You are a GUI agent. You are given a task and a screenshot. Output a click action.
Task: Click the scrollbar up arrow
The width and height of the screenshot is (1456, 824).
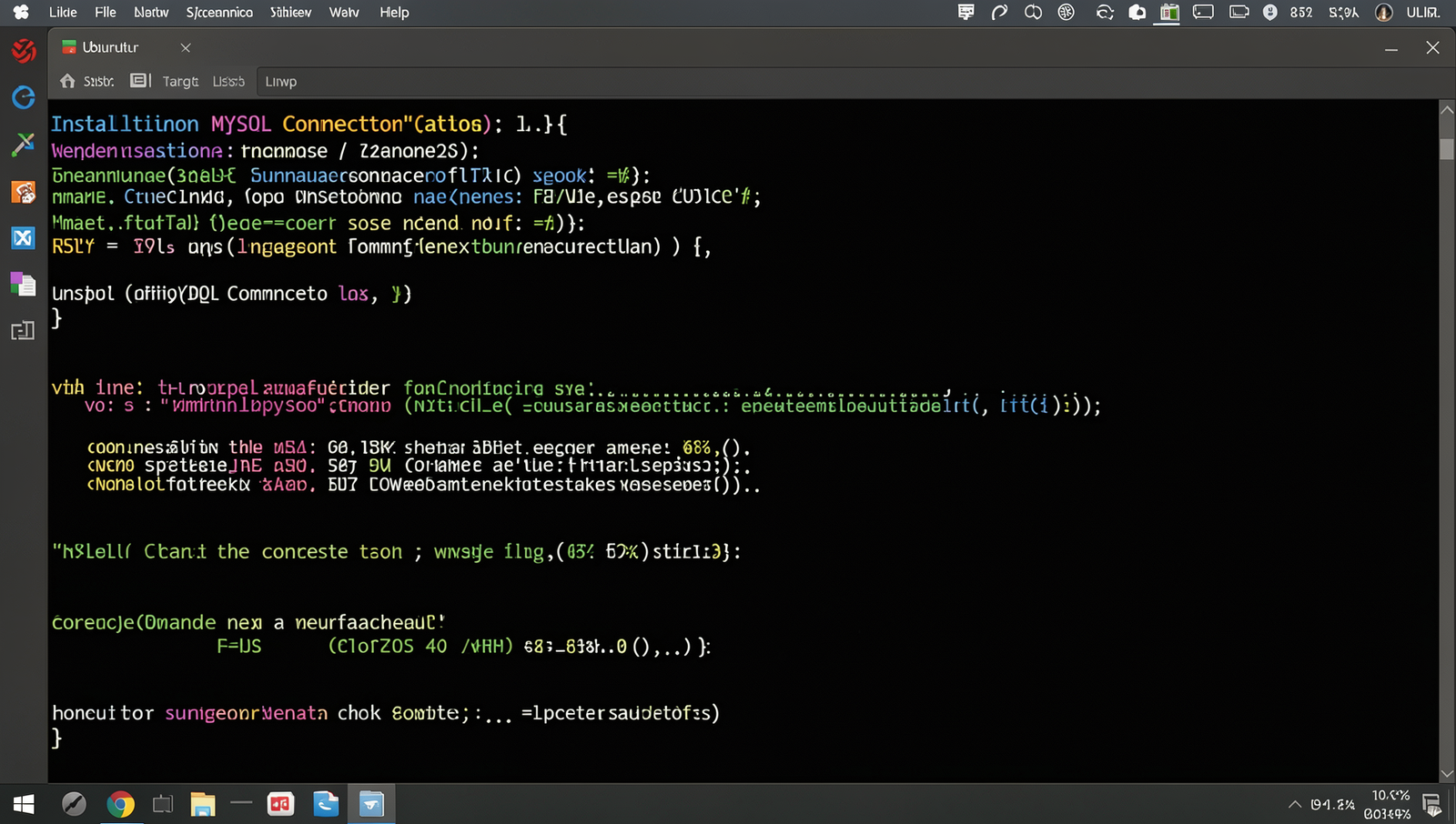pos(1447,110)
